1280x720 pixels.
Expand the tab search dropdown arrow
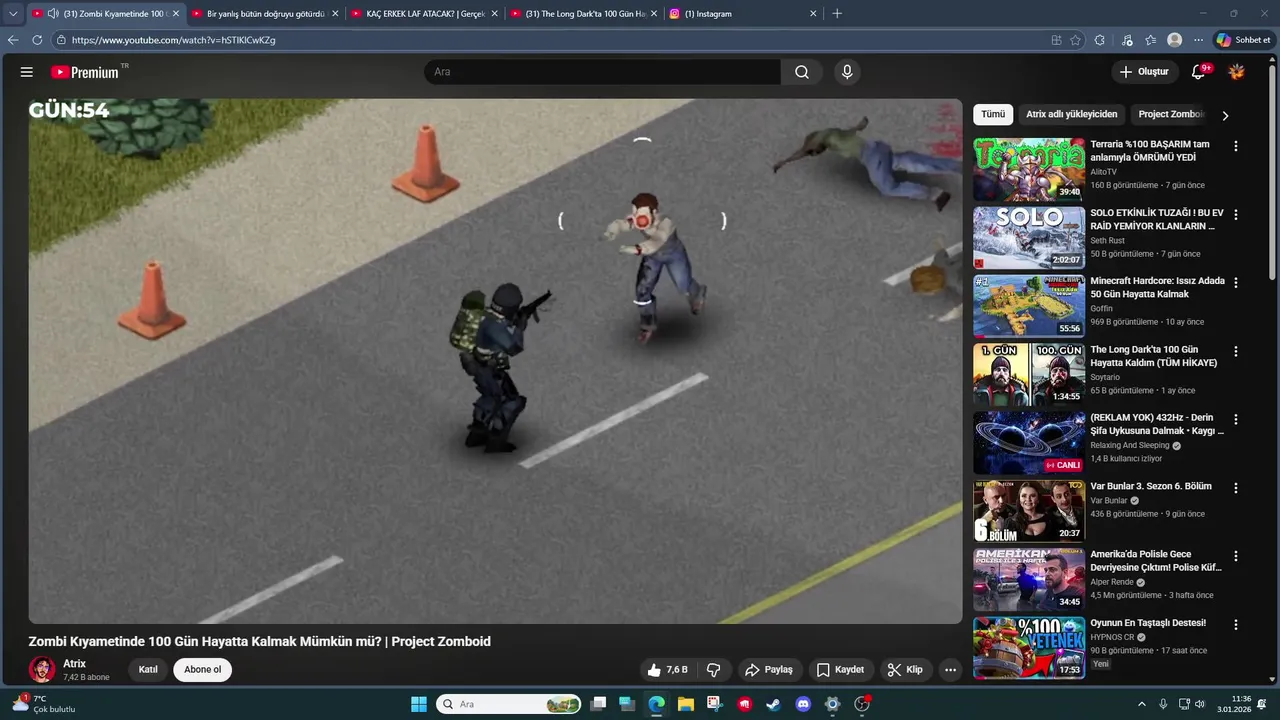pyautogui.click(x=12, y=14)
